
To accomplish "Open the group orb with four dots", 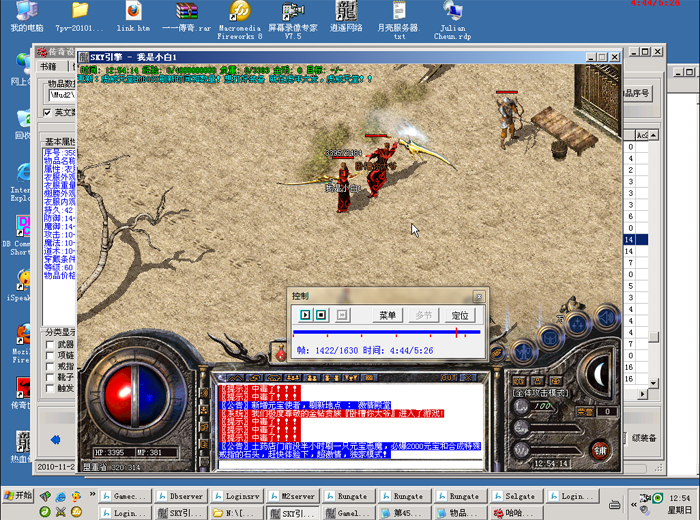I will (x=578, y=325).
